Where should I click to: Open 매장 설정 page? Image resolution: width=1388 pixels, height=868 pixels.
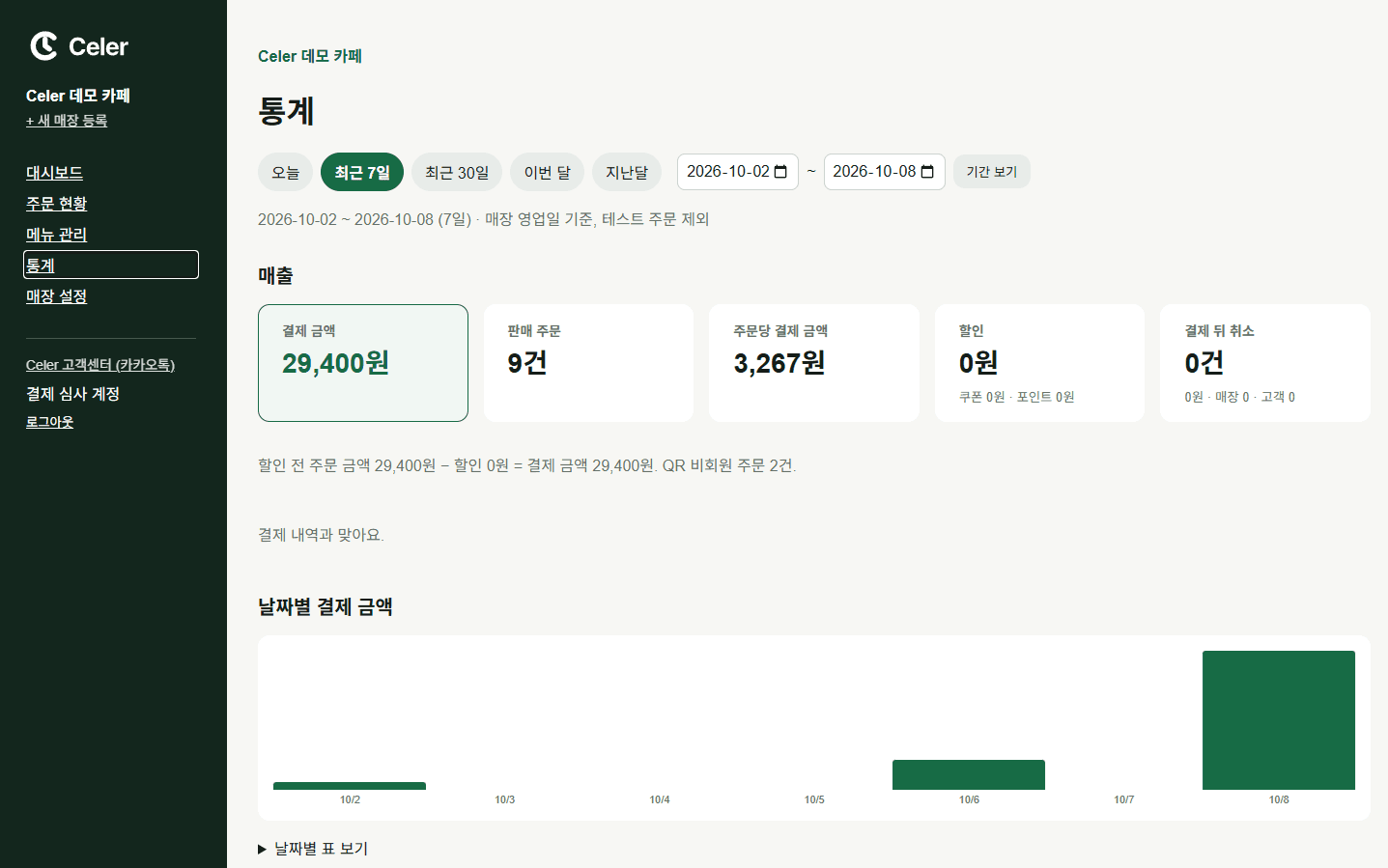(x=56, y=296)
